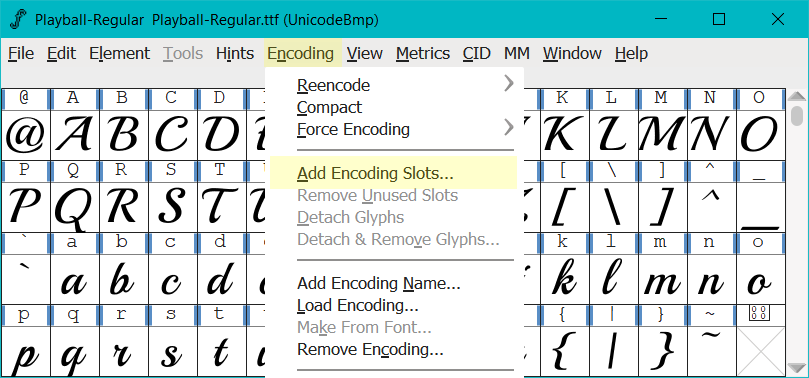
Task: Select the lowercase t glyph
Action: 222,351
